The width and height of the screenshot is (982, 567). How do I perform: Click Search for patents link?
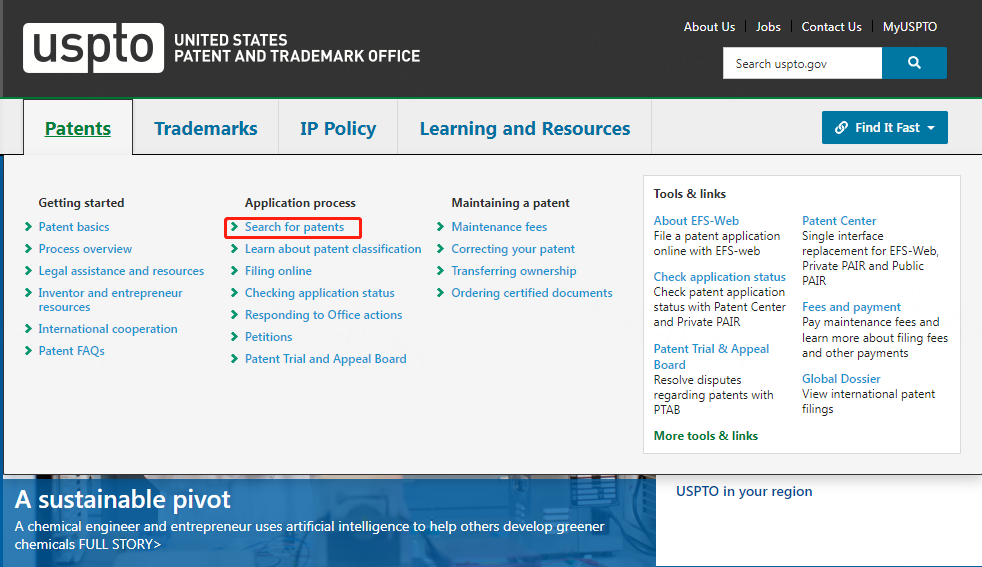coord(294,227)
